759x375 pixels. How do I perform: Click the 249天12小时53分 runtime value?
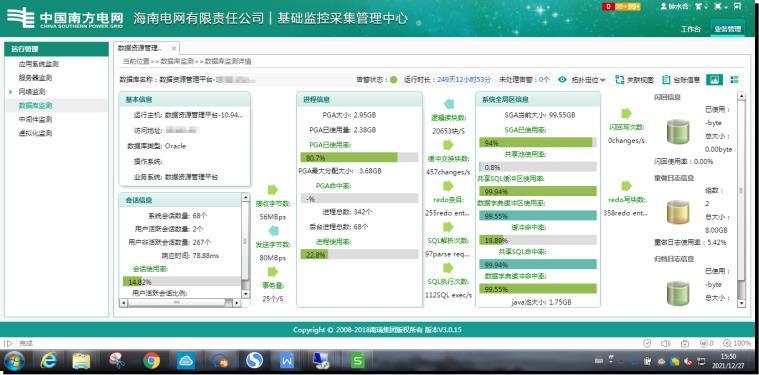pyautogui.click(x=464, y=80)
